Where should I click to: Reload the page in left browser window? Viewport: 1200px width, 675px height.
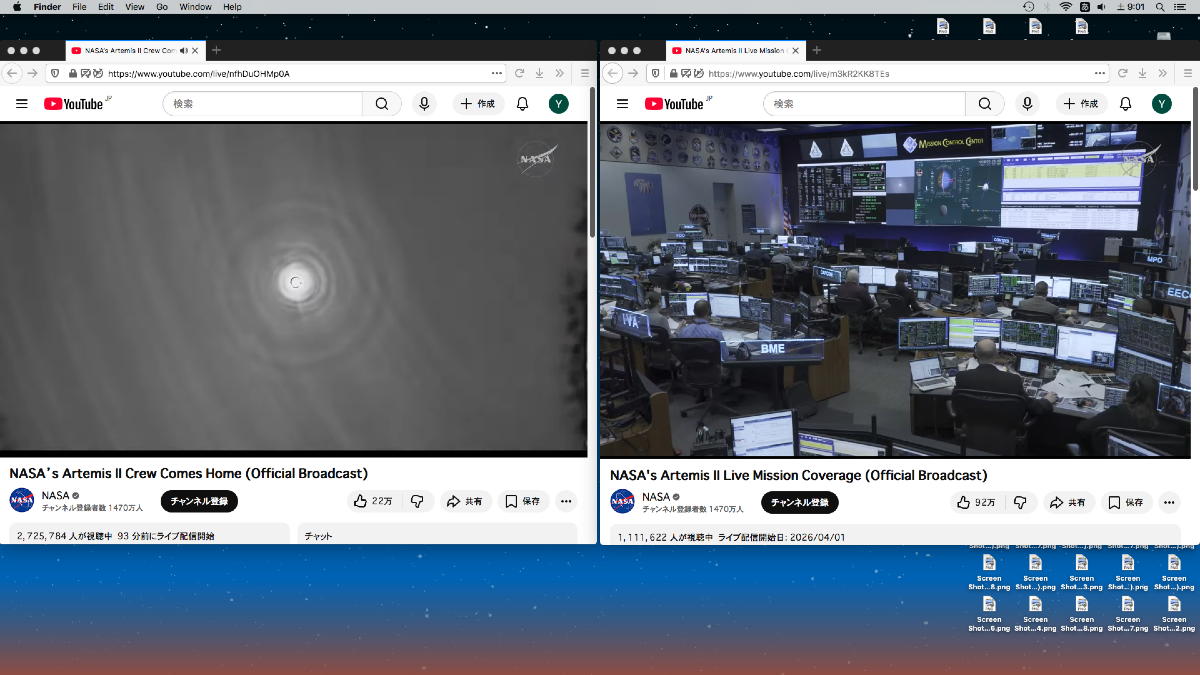pyautogui.click(x=520, y=73)
